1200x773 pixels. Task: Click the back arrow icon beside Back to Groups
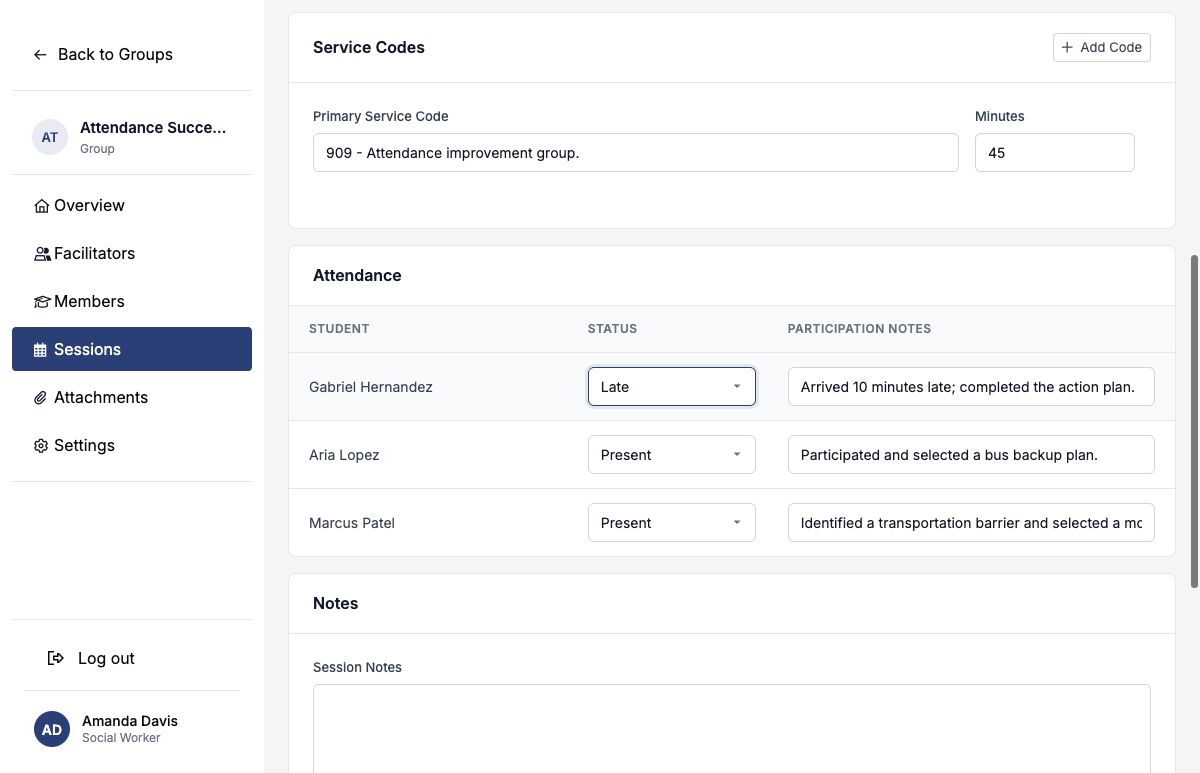pyautogui.click(x=40, y=55)
